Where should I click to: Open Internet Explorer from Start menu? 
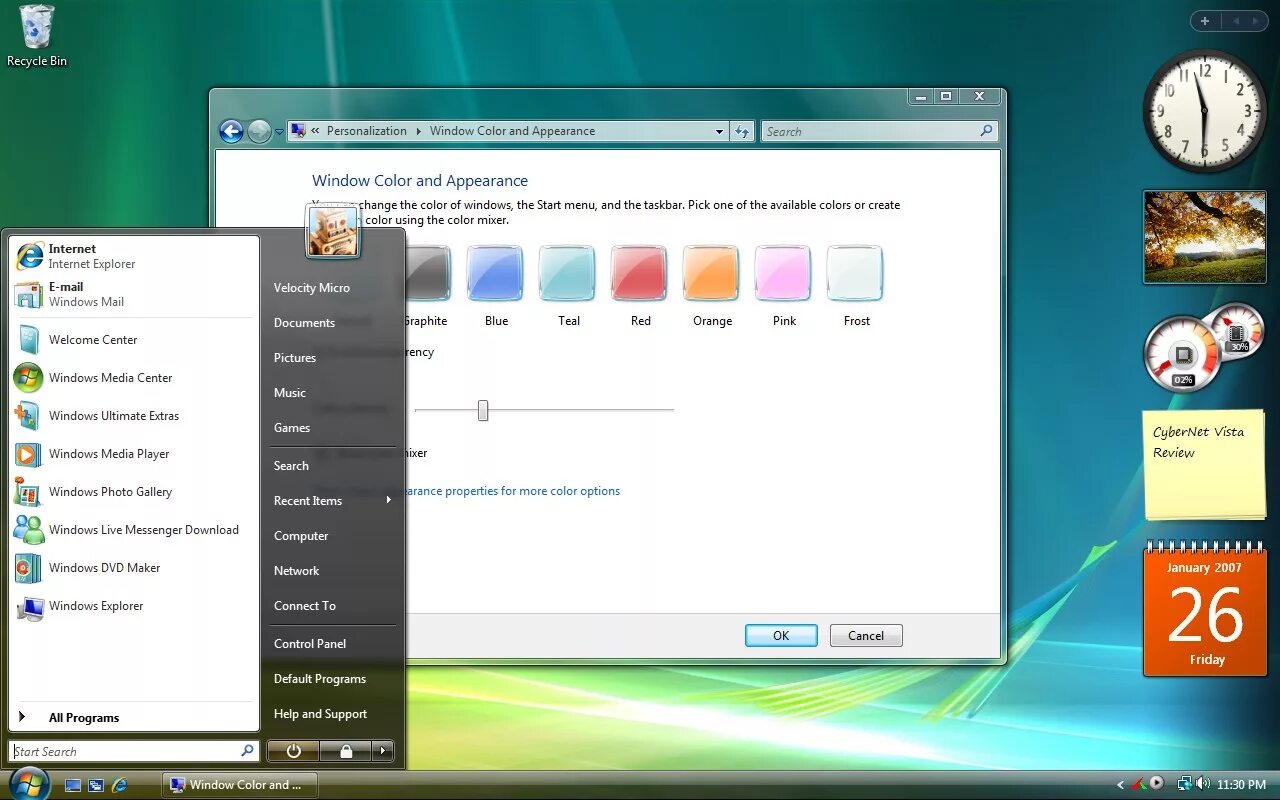tap(134, 256)
